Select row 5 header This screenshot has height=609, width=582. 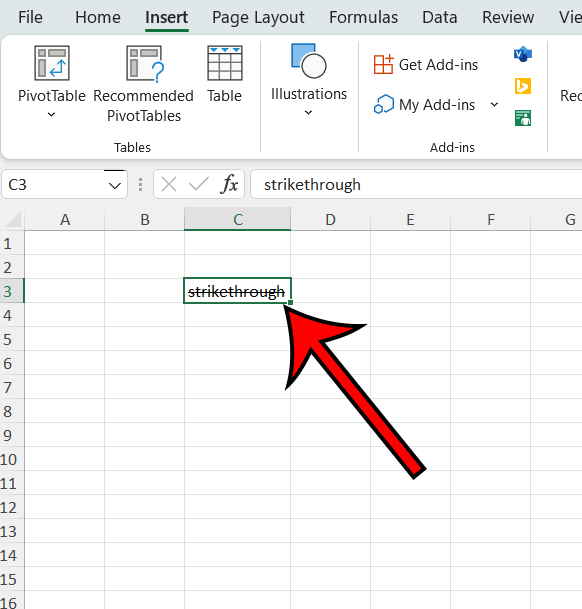(x=12, y=339)
